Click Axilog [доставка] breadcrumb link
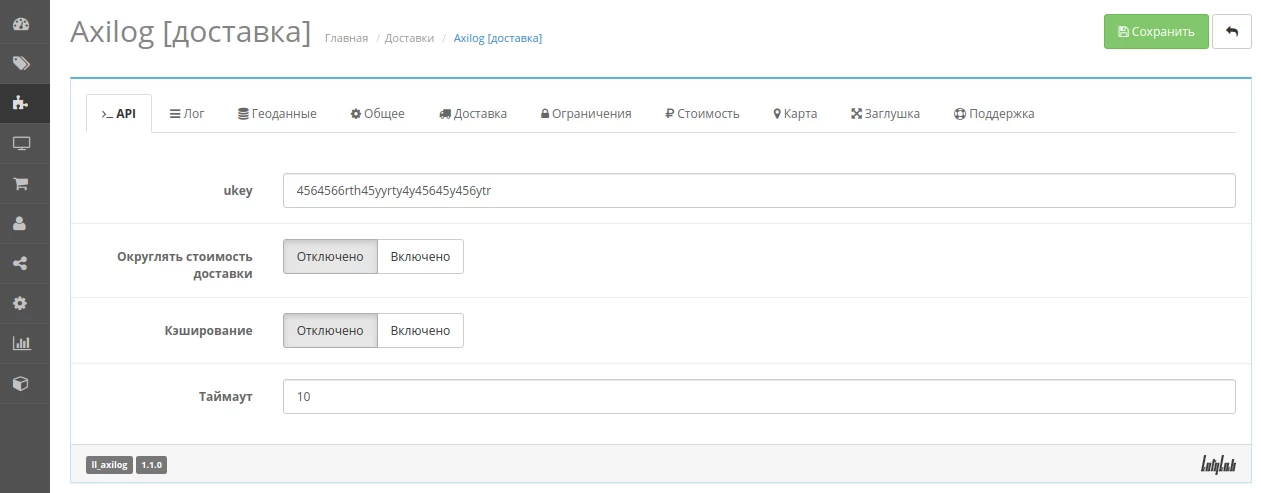This screenshot has width=1261, height=493. [498, 38]
